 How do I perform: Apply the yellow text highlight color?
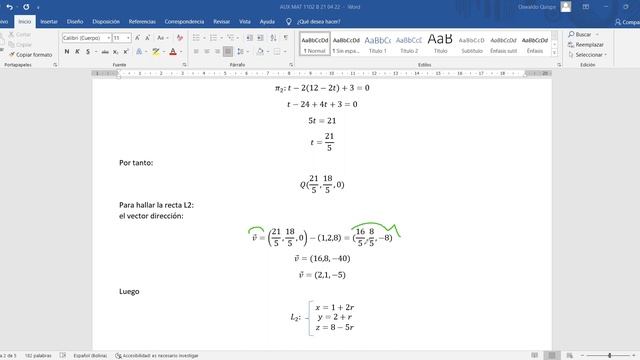point(156,52)
